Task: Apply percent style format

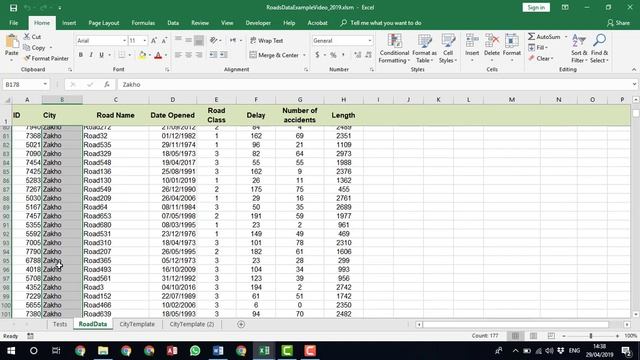Action: tap(333, 55)
